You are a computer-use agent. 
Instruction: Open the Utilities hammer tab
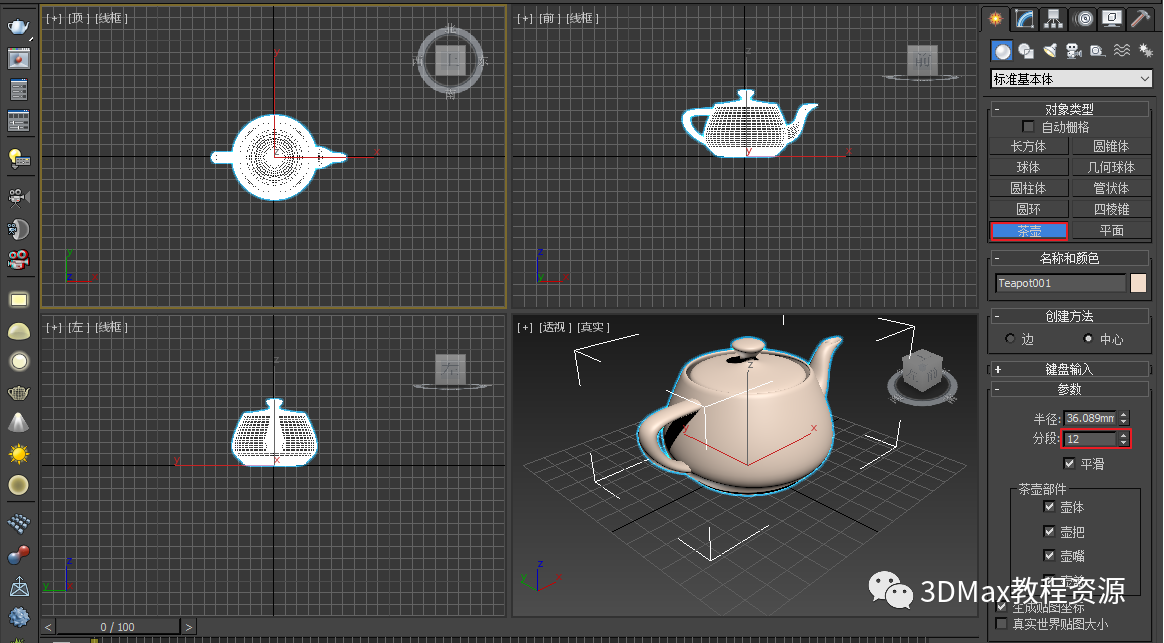(1140, 19)
